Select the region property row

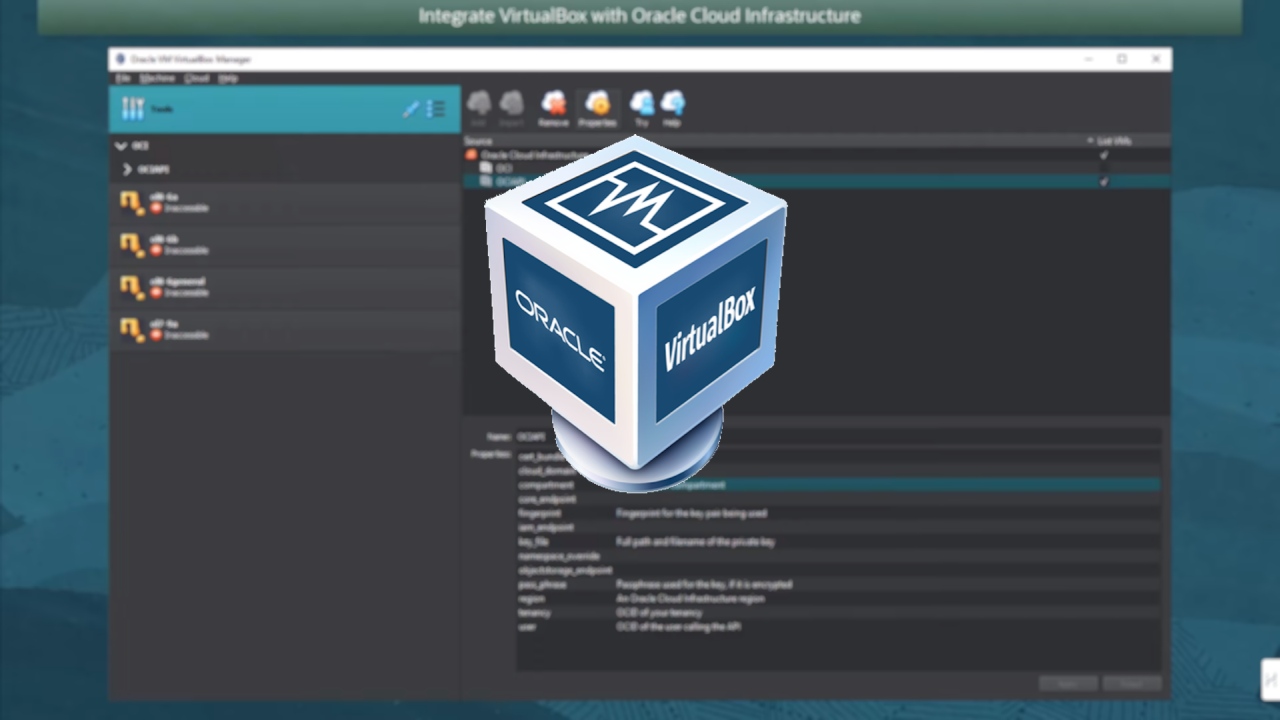[x=838, y=598]
